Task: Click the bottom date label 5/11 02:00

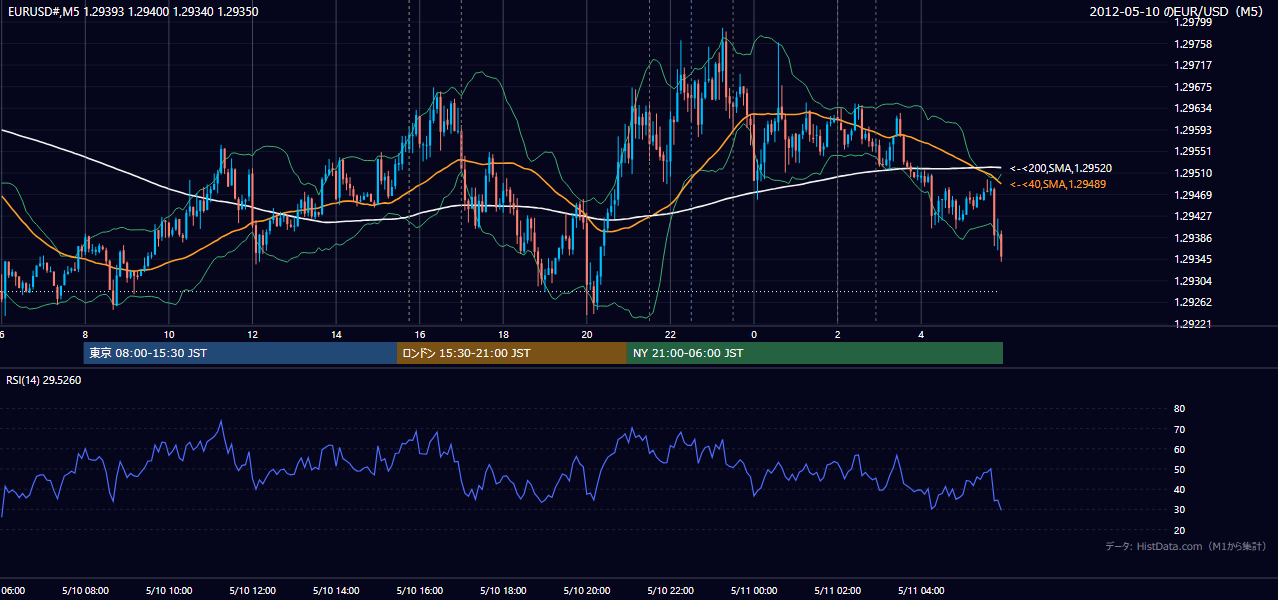Action: point(836,590)
